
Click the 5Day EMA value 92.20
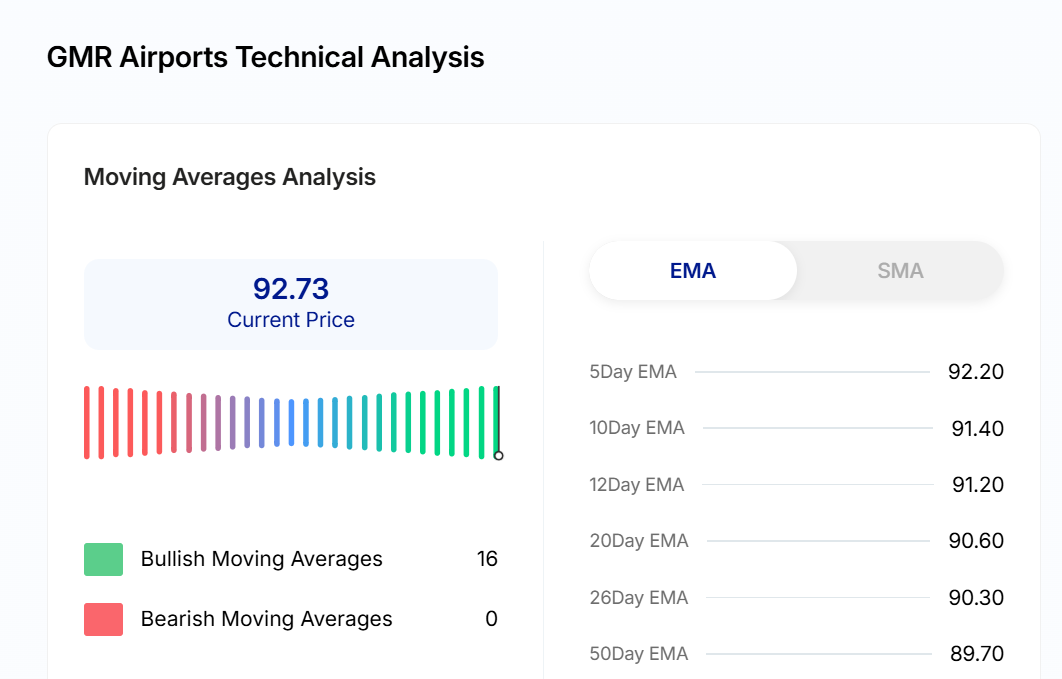[975, 372]
